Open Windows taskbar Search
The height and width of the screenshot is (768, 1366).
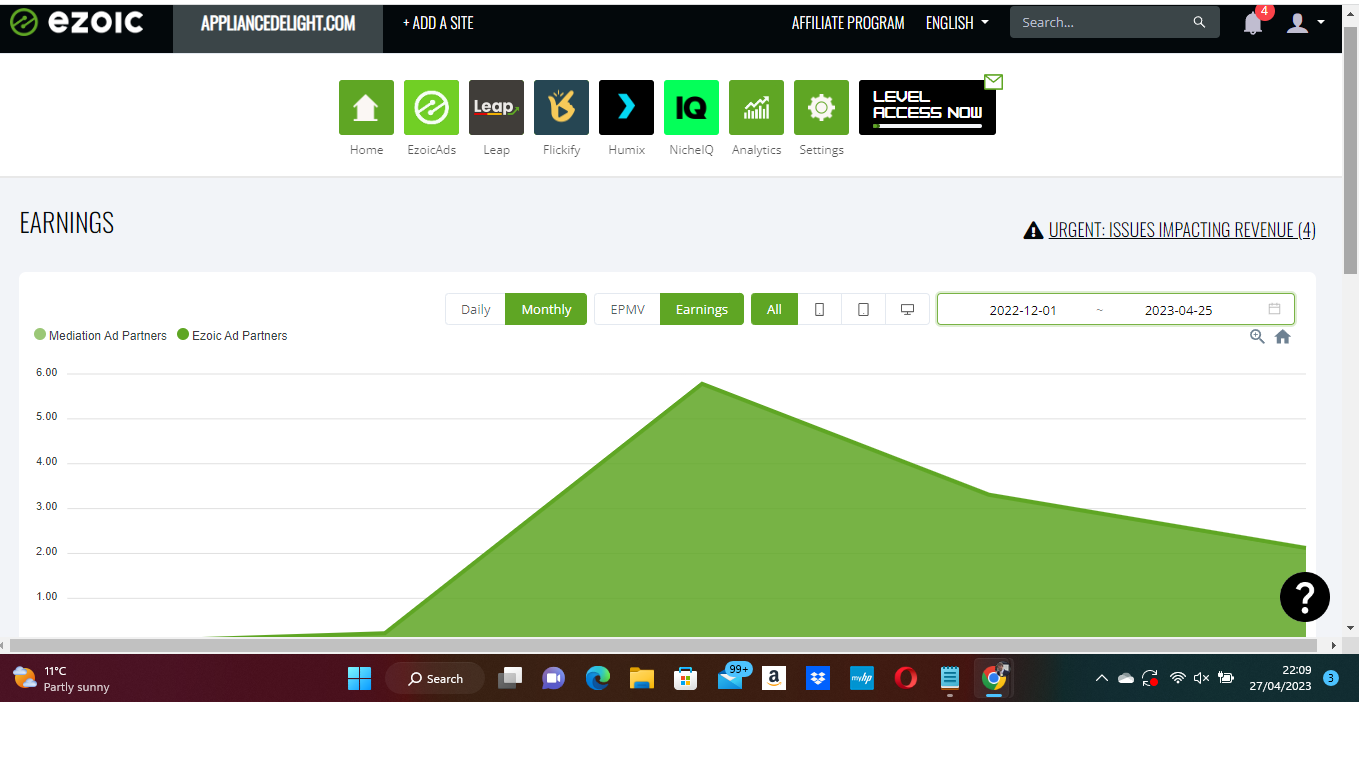[435, 678]
